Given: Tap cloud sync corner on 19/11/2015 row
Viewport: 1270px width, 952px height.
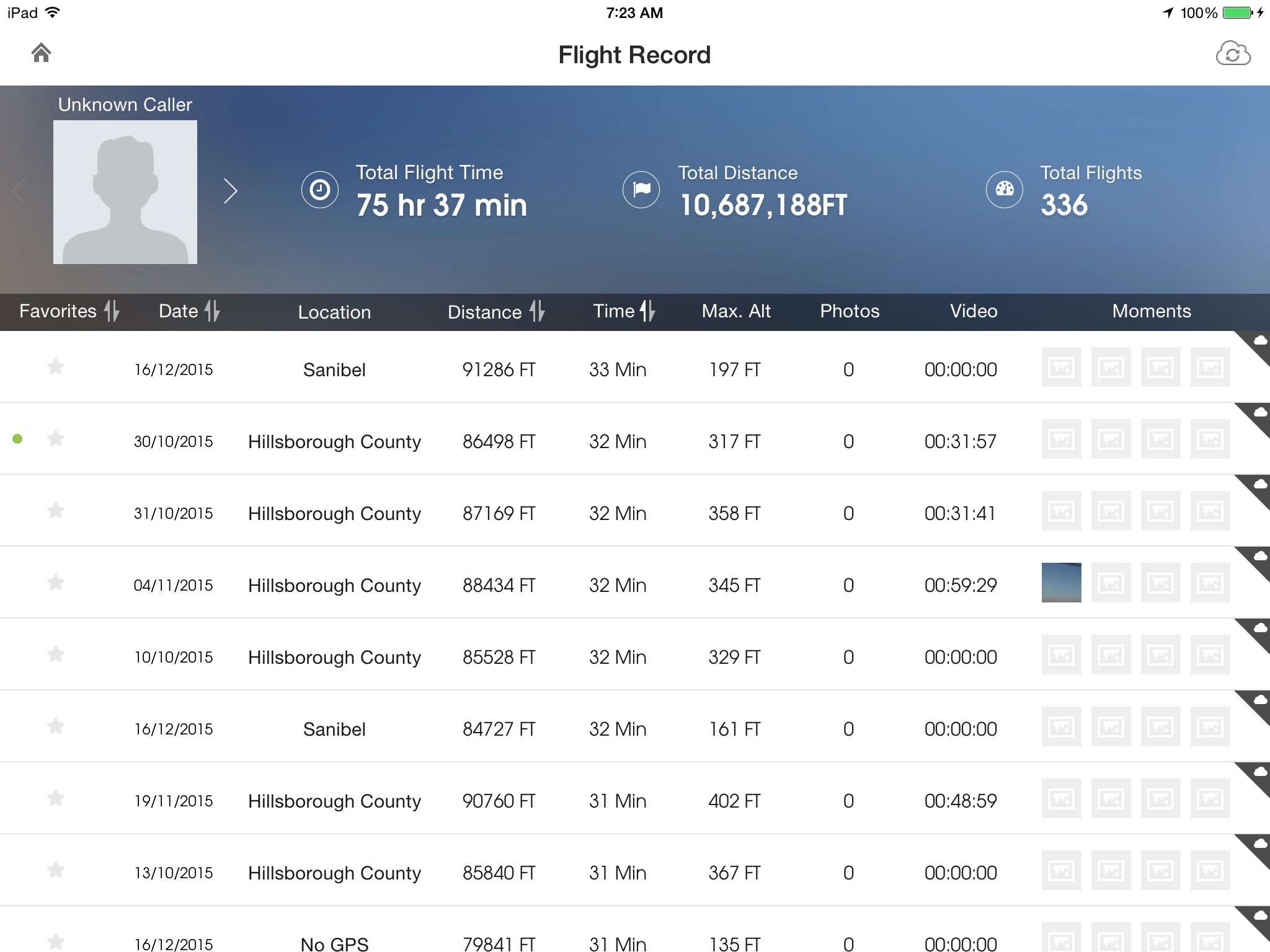Looking at the screenshot, I should (1258, 775).
